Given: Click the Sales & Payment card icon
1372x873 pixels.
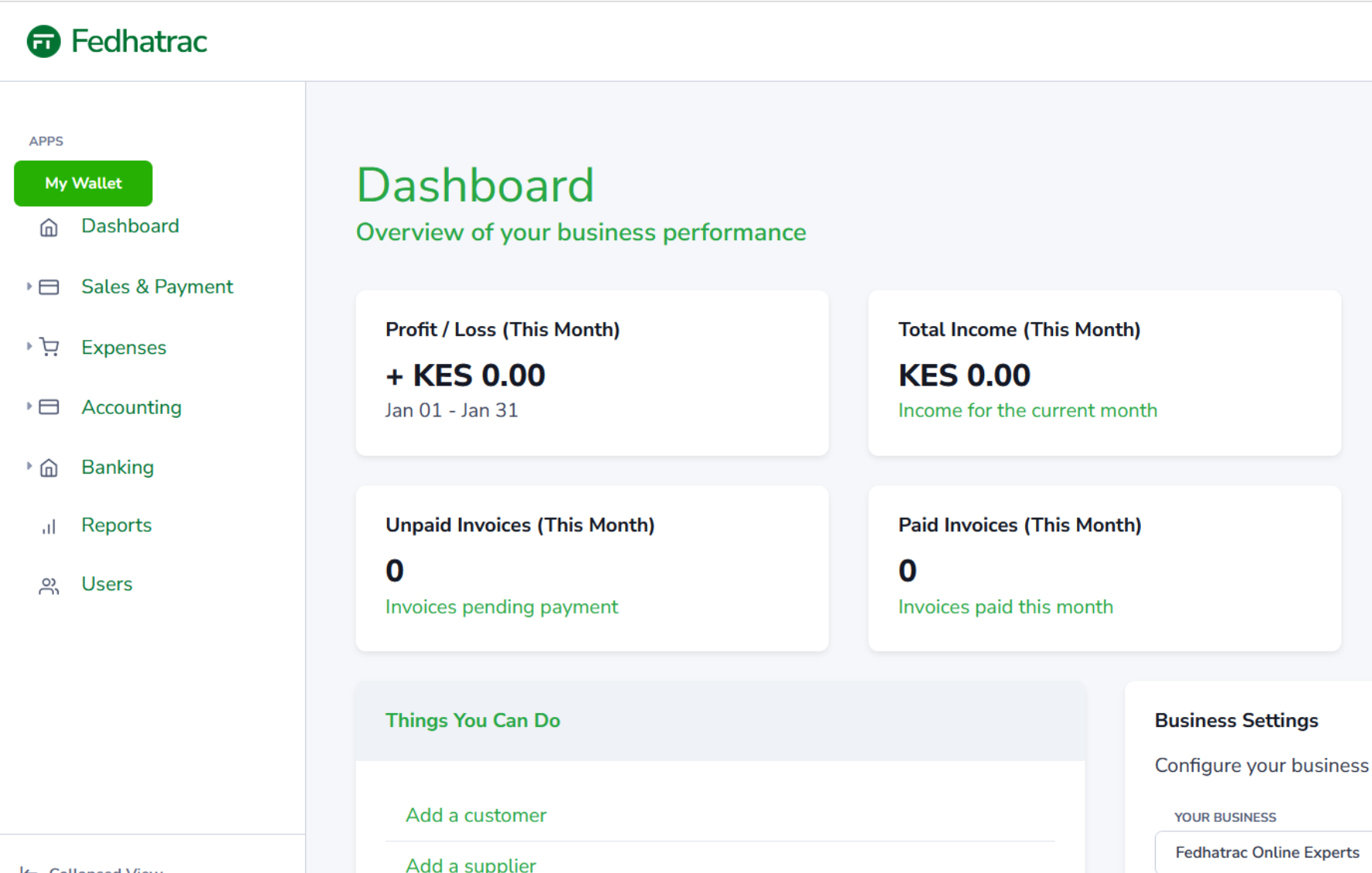Looking at the screenshot, I should 49,287.
